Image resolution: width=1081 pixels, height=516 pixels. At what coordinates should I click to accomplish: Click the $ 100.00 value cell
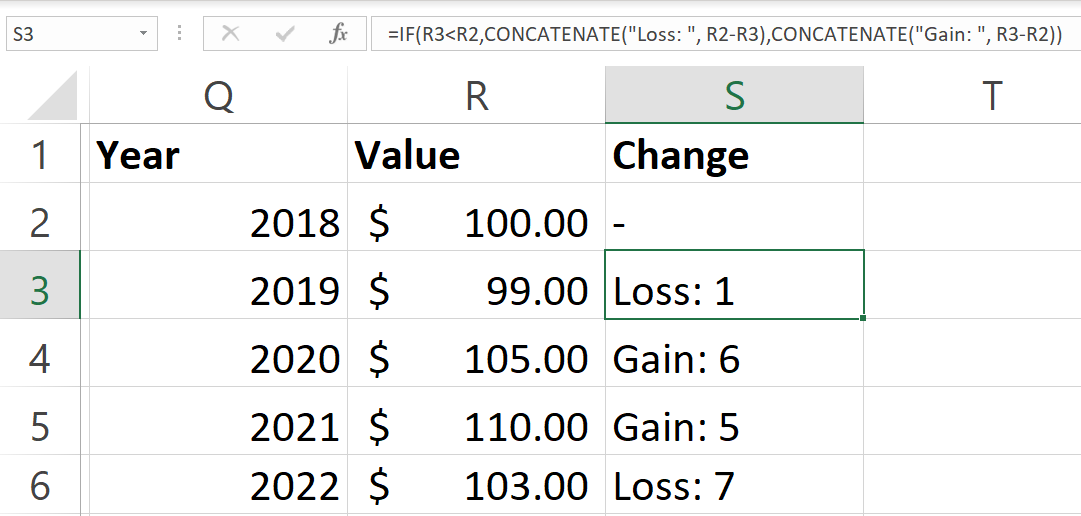click(x=476, y=217)
